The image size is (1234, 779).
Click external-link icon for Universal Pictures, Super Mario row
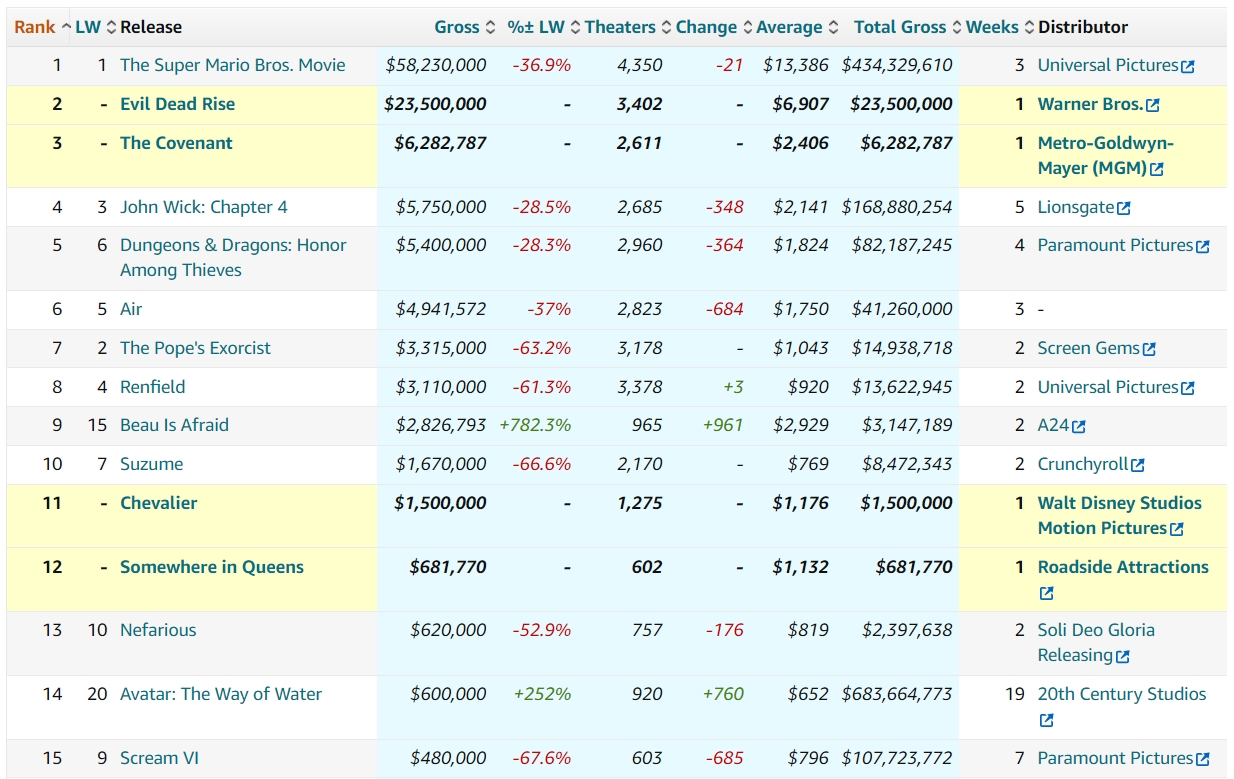(x=1188, y=67)
